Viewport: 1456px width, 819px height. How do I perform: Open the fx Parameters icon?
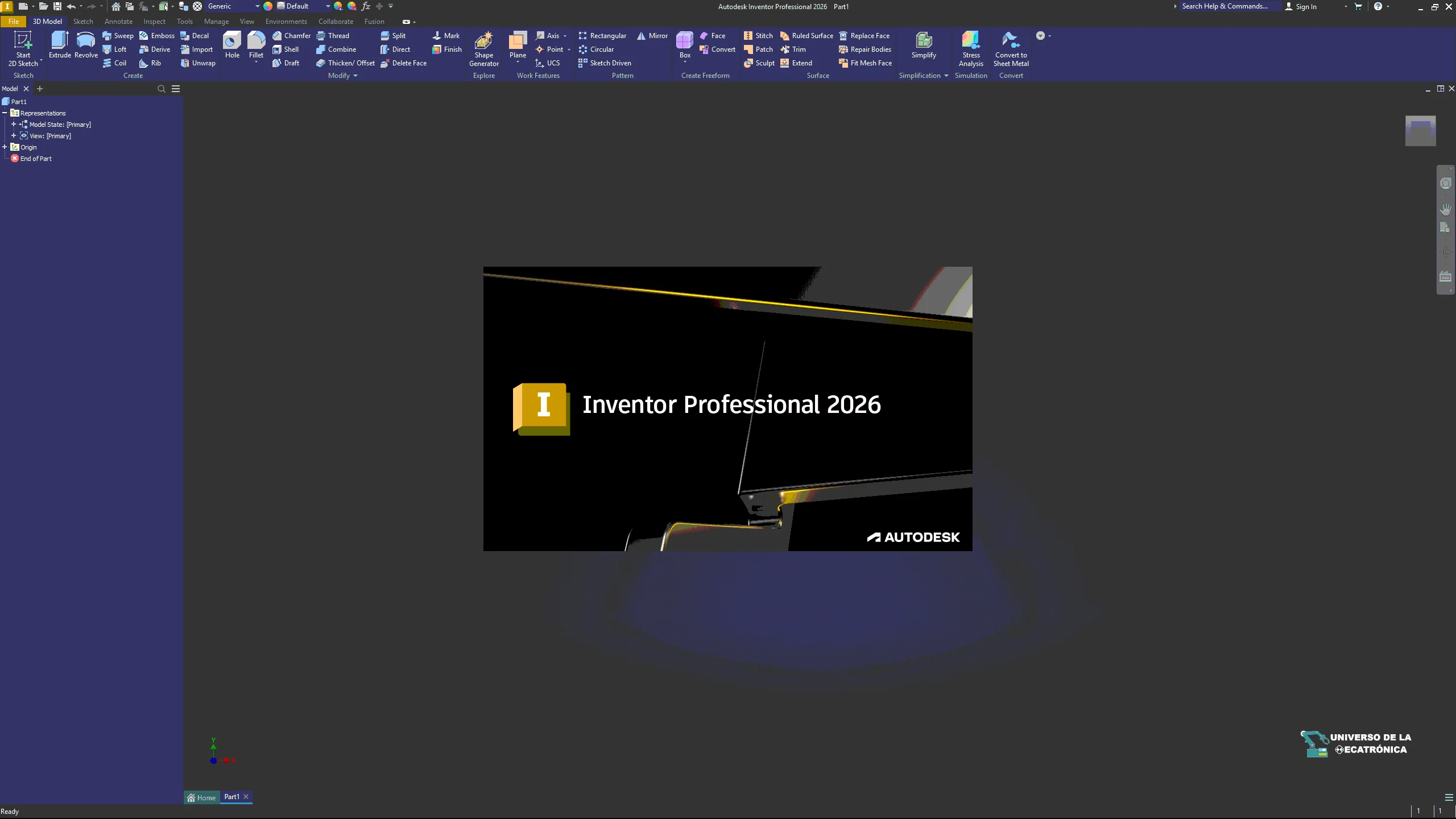coord(366,6)
